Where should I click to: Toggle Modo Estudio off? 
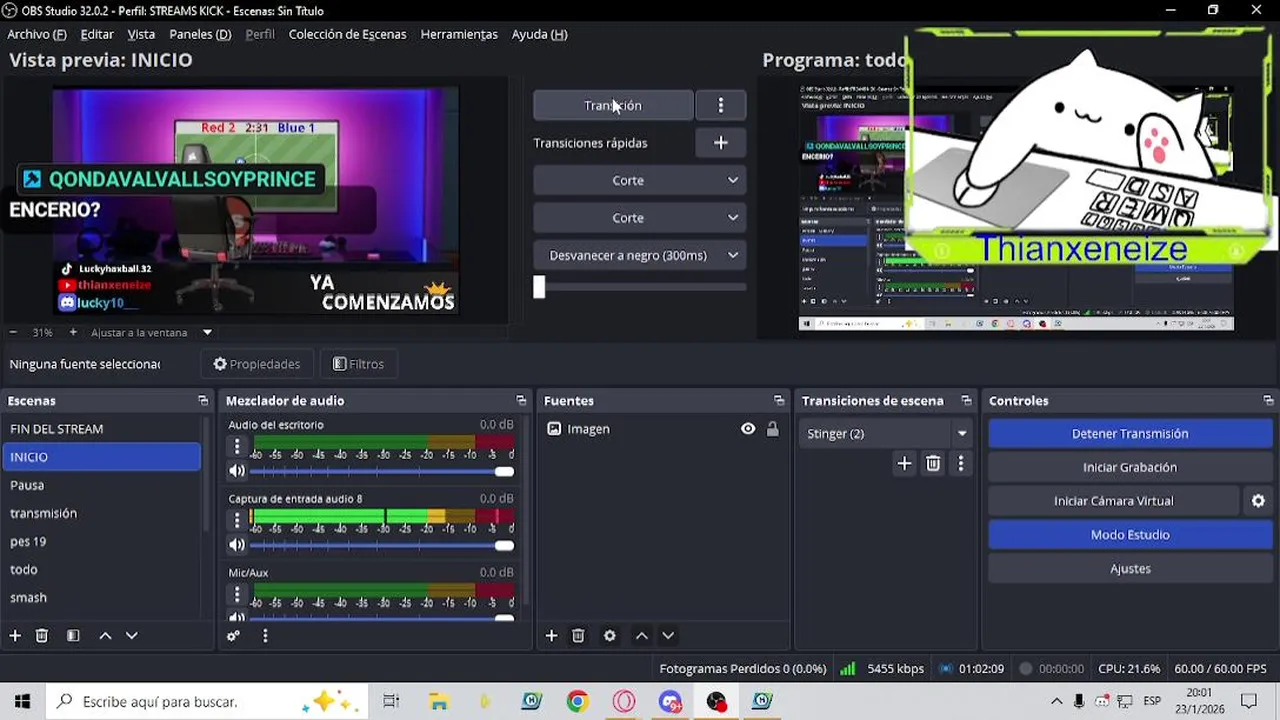tap(1130, 535)
